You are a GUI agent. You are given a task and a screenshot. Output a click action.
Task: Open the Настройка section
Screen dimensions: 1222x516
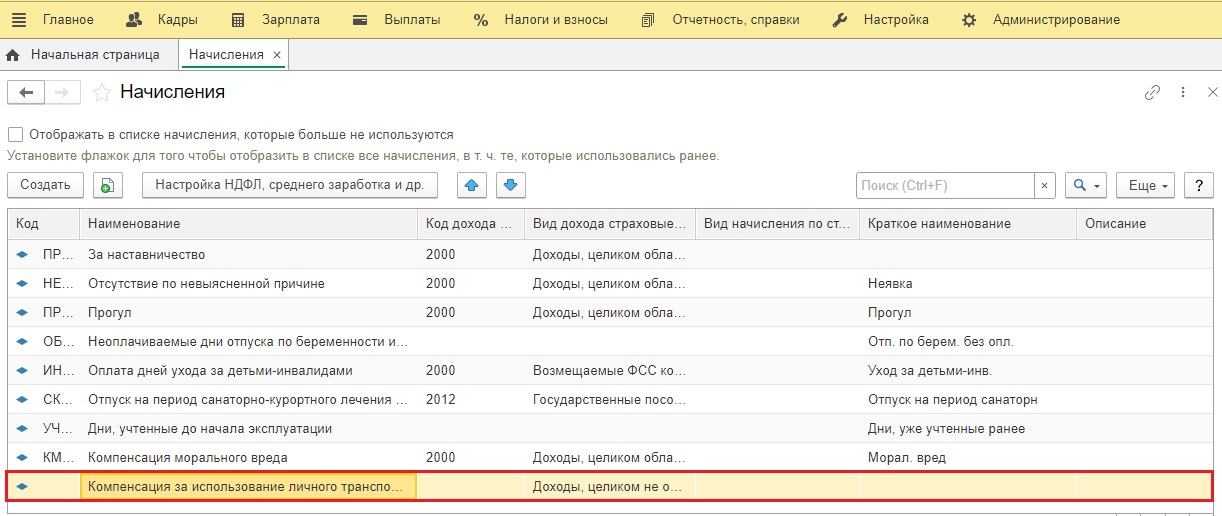[x=880, y=19]
